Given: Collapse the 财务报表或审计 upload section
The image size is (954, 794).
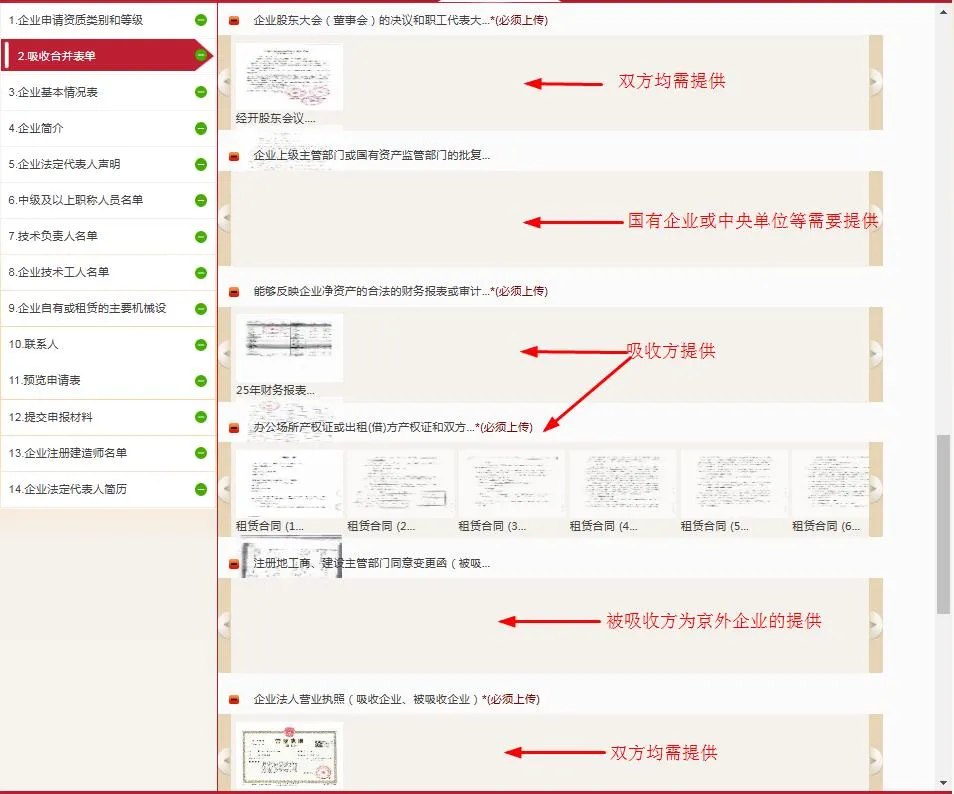Looking at the screenshot, I should (234, 292).
